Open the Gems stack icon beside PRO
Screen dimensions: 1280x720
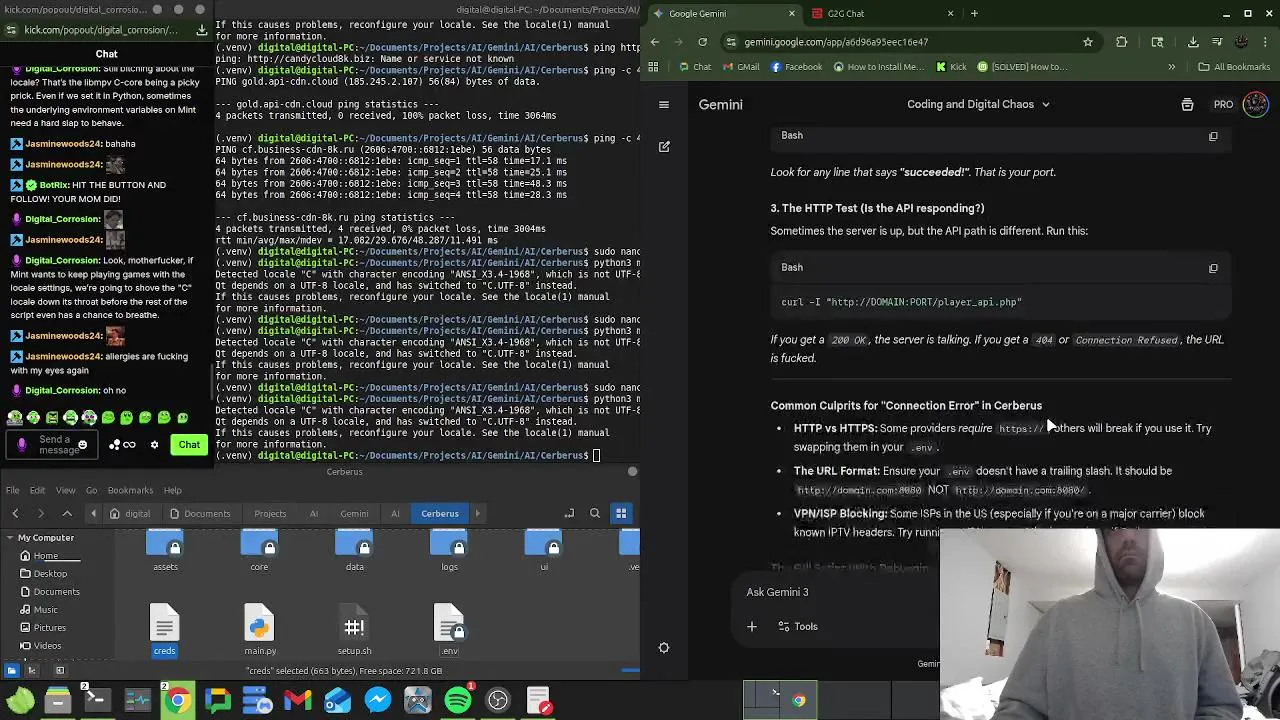point(1187,104)
